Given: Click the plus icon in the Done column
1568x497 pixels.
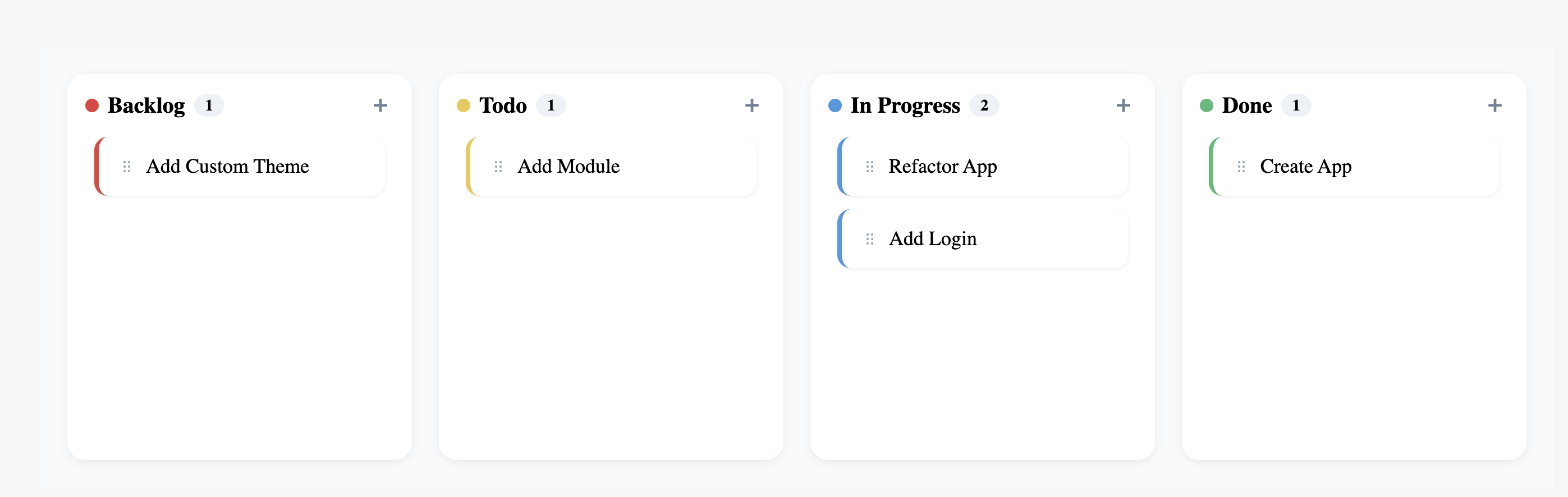Looking at the screenshot, I should tap(1496, 105).
